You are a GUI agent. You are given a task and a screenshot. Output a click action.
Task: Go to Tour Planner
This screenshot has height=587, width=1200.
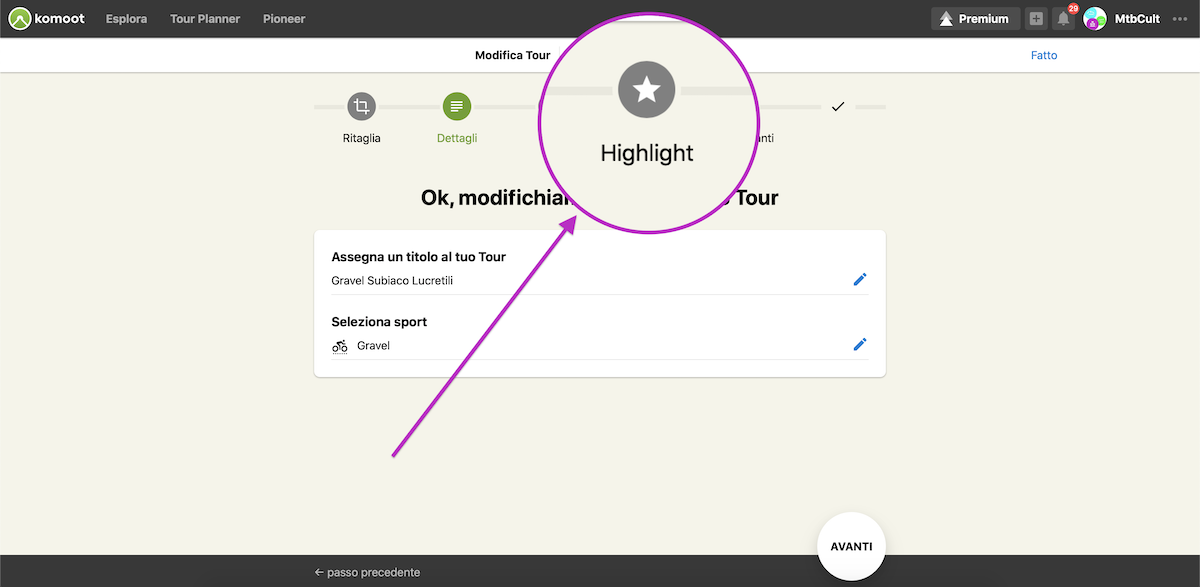click(x=205, y=19)
